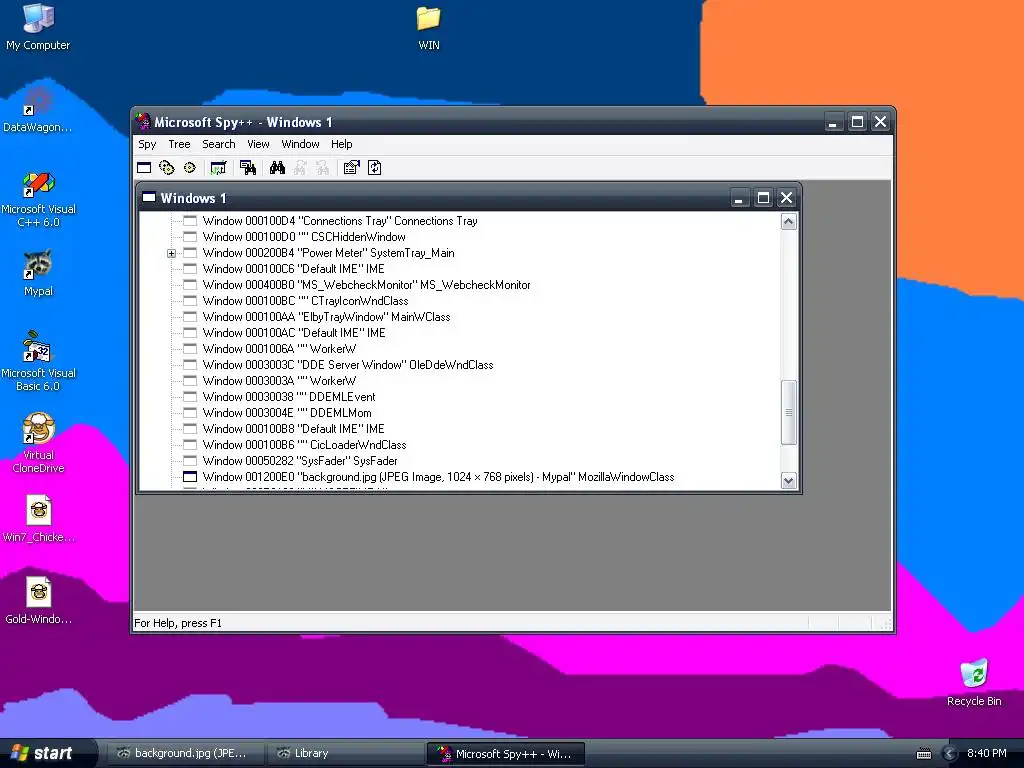Click the keyboard icon in system tray
This screenshot has width=1024, height=768.
coord(923,754)
